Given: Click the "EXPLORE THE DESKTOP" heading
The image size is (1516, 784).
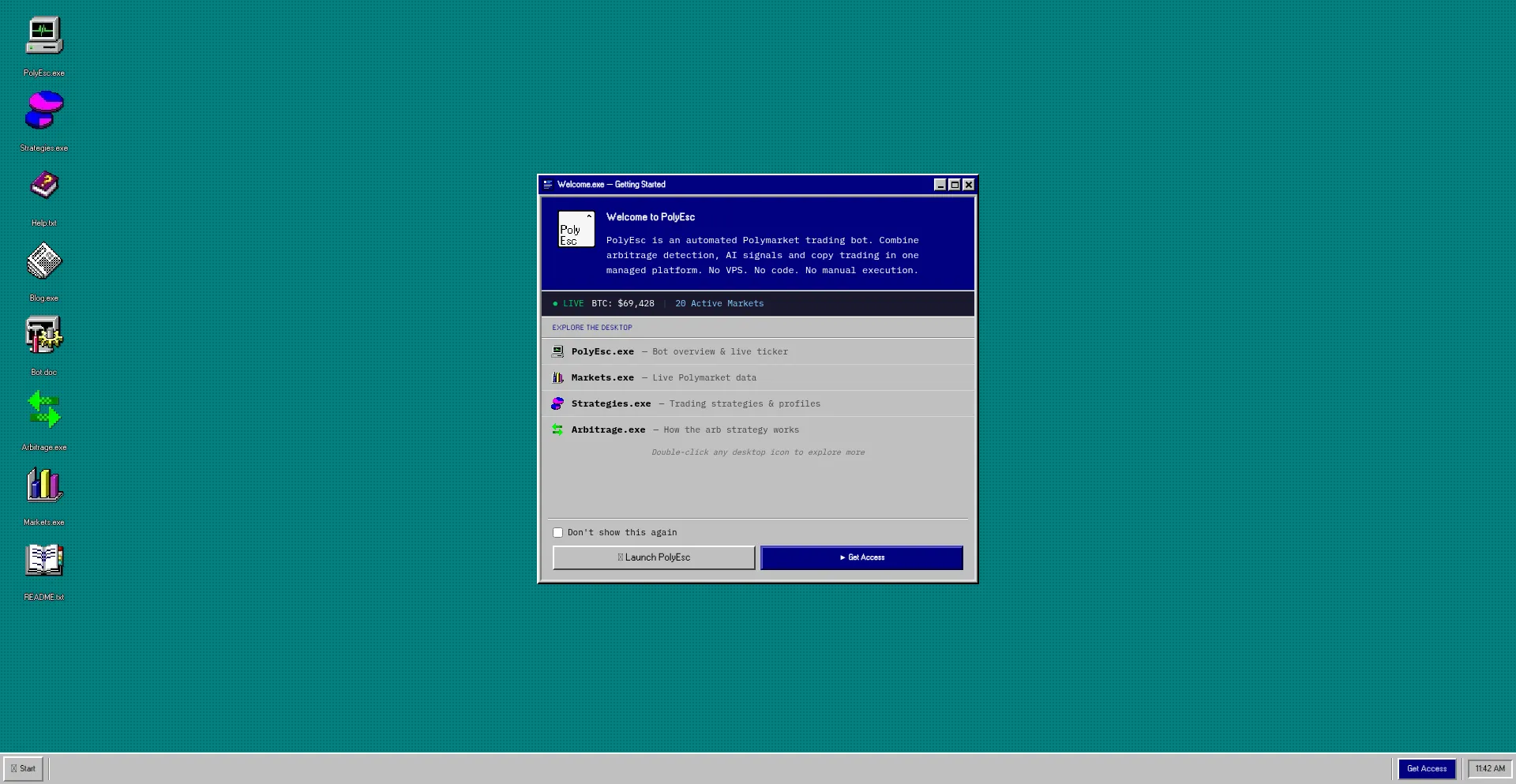Looking at the screenshot, I should (x=592, y=328).
